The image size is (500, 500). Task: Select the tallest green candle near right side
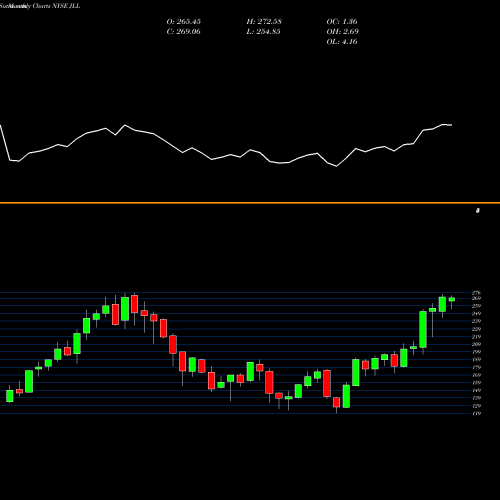[x=423, y=329]
